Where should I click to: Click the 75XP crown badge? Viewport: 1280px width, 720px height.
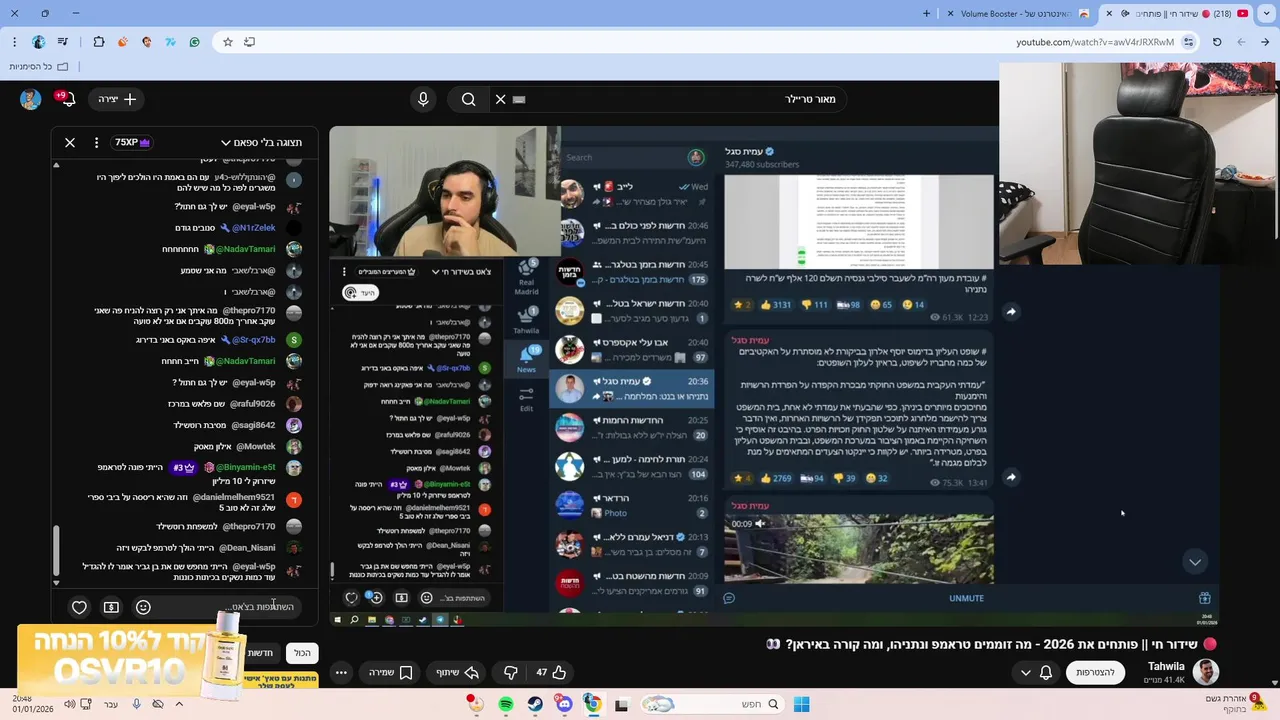[132, 142]
